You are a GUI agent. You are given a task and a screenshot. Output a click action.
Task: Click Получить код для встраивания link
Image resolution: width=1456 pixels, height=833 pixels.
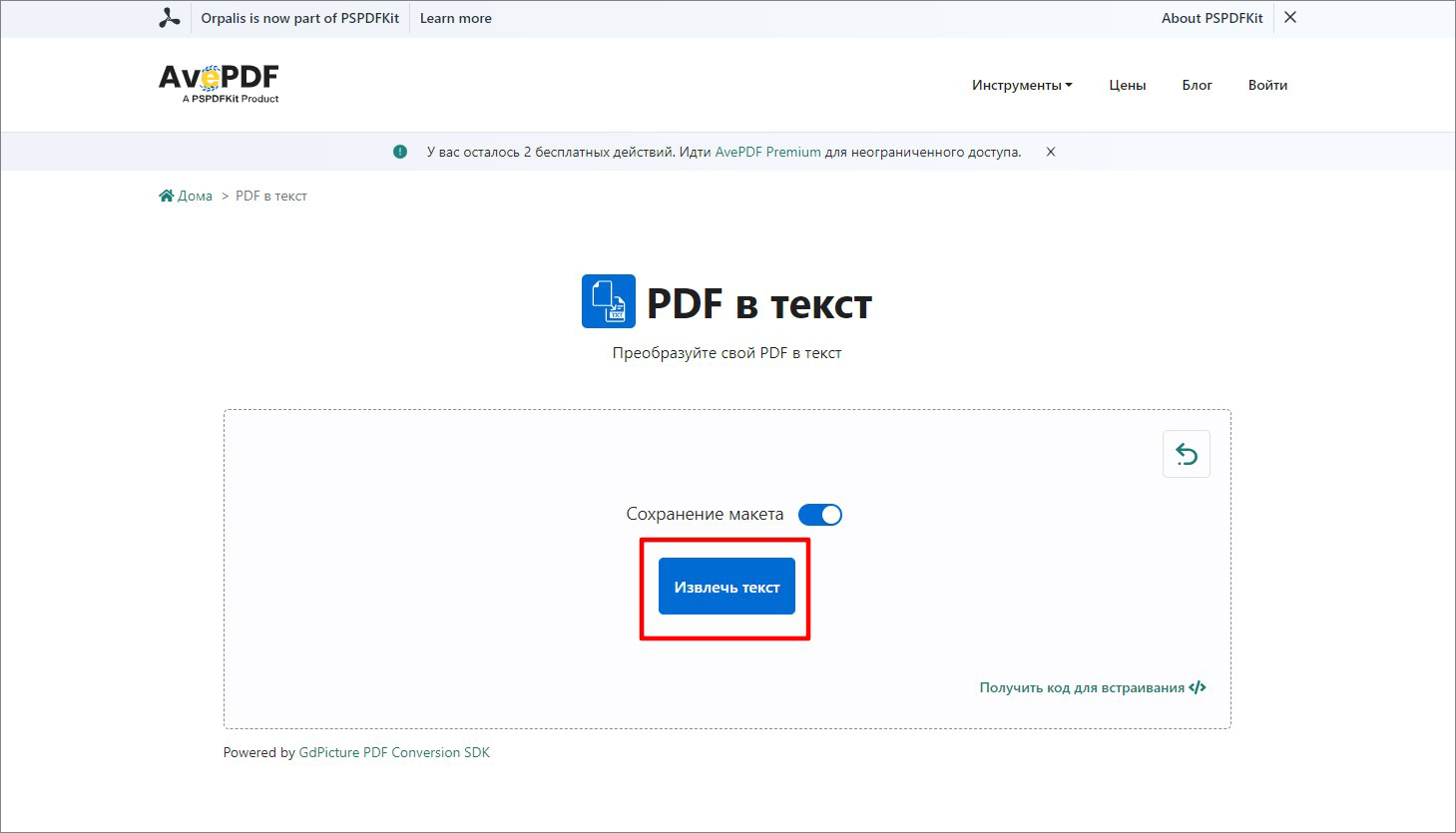point(1082,687)
